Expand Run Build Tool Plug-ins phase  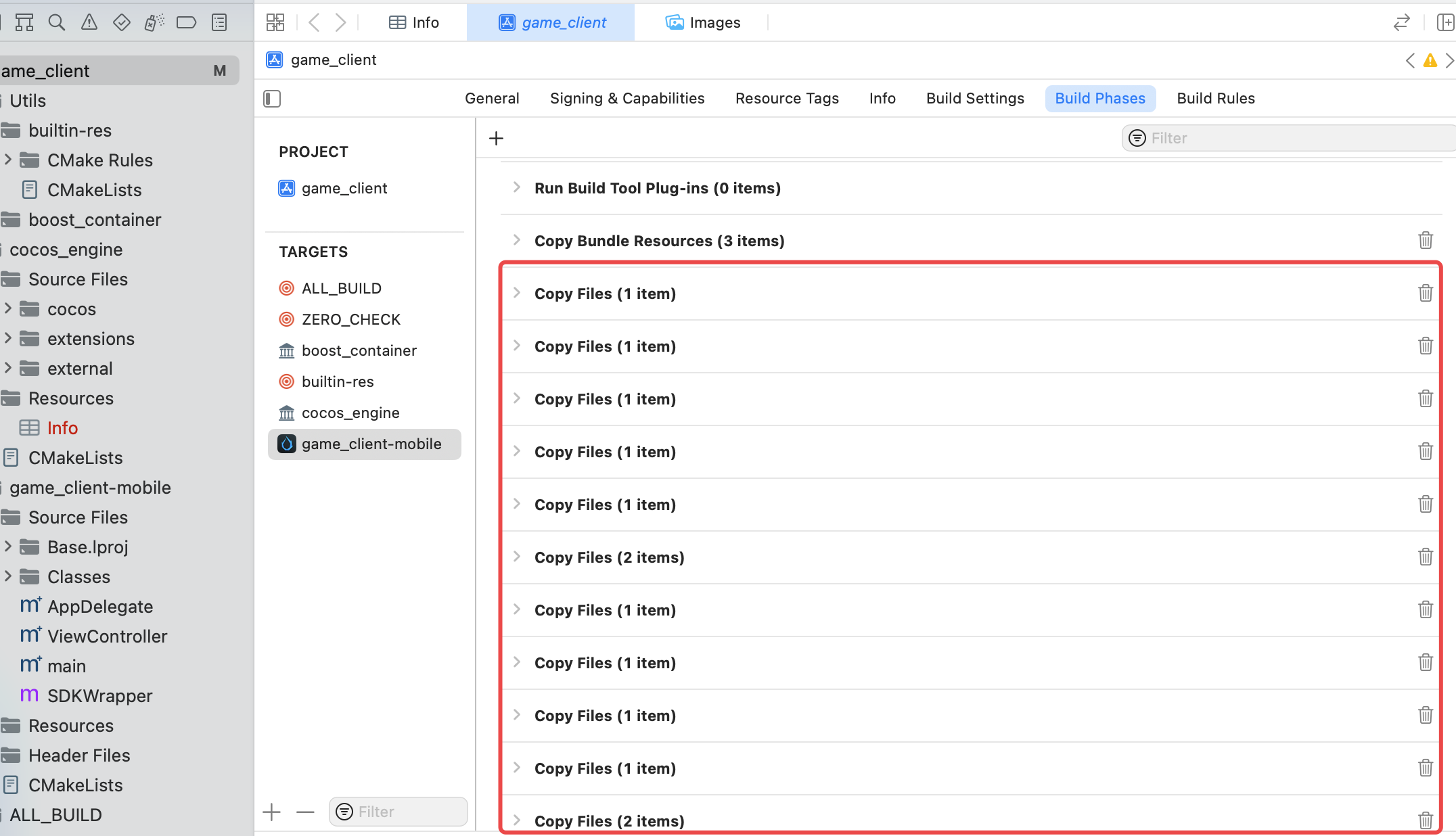coord(517,187)
